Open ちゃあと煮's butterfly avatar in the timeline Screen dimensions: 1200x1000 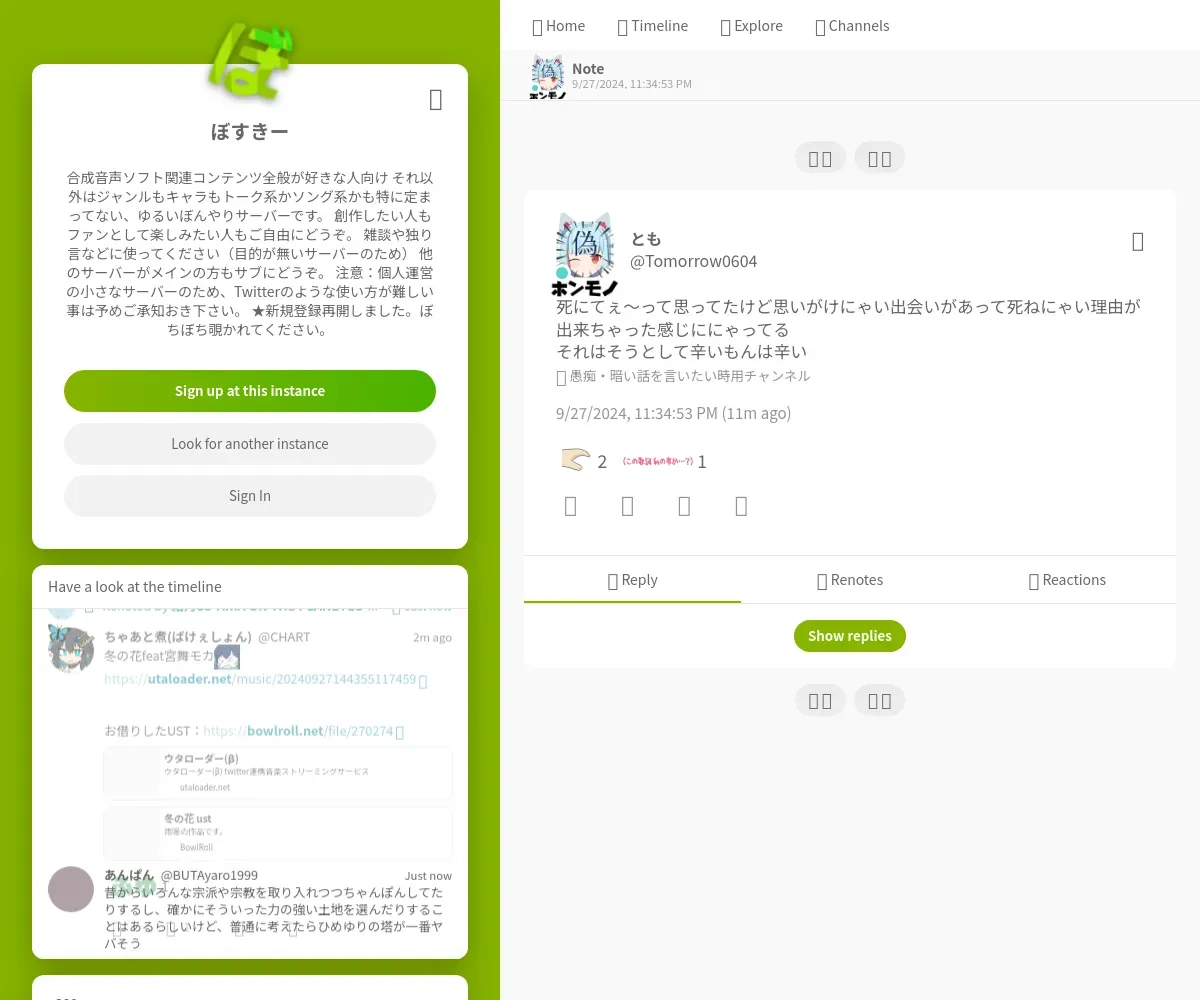[71, 649]
